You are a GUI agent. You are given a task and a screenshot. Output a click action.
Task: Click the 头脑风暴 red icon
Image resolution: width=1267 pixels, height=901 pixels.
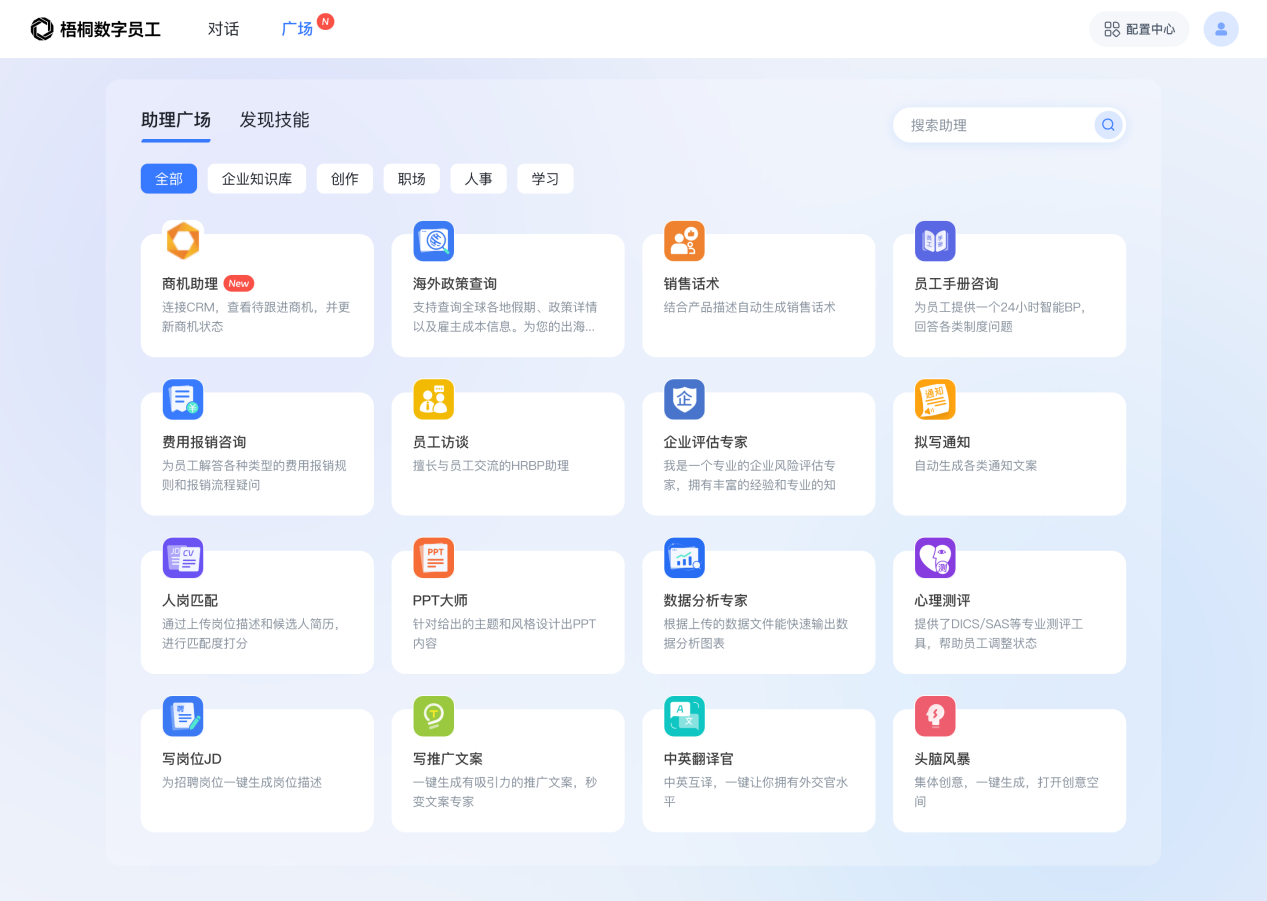[x=936, y=717]
